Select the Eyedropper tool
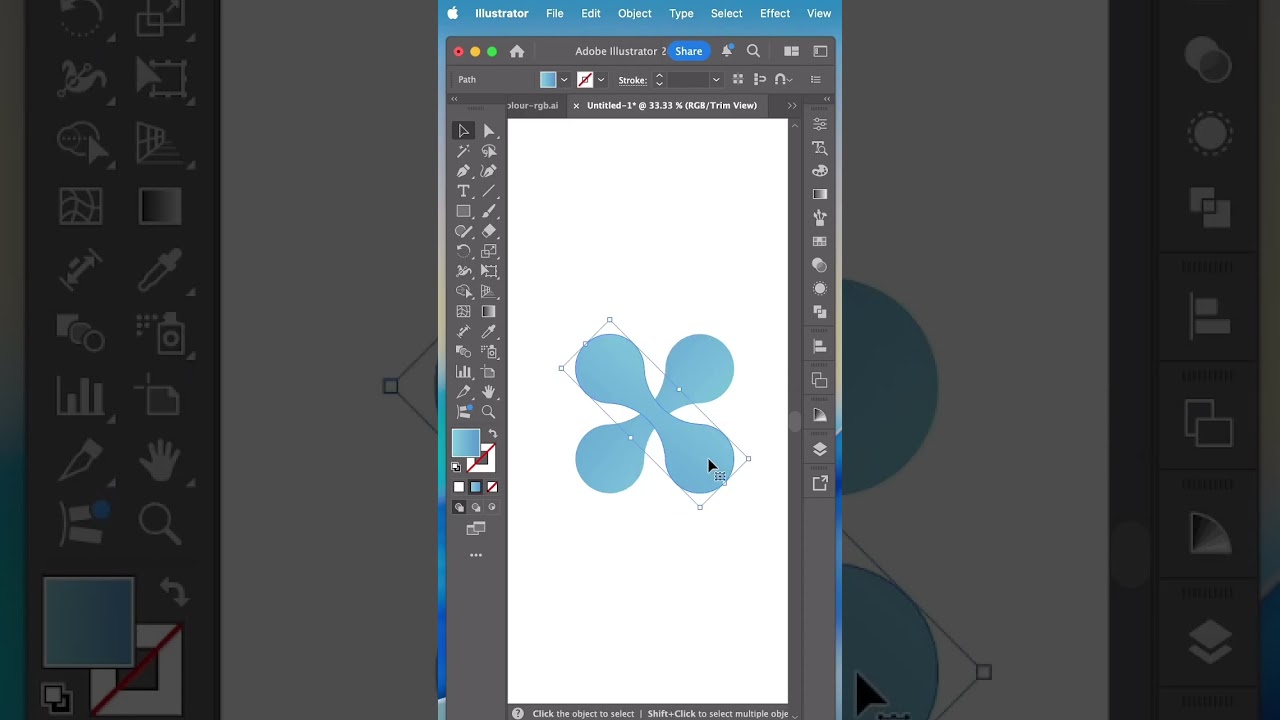Image resolution: width=1280 pixels, height=720 pixels. point(489,331)
